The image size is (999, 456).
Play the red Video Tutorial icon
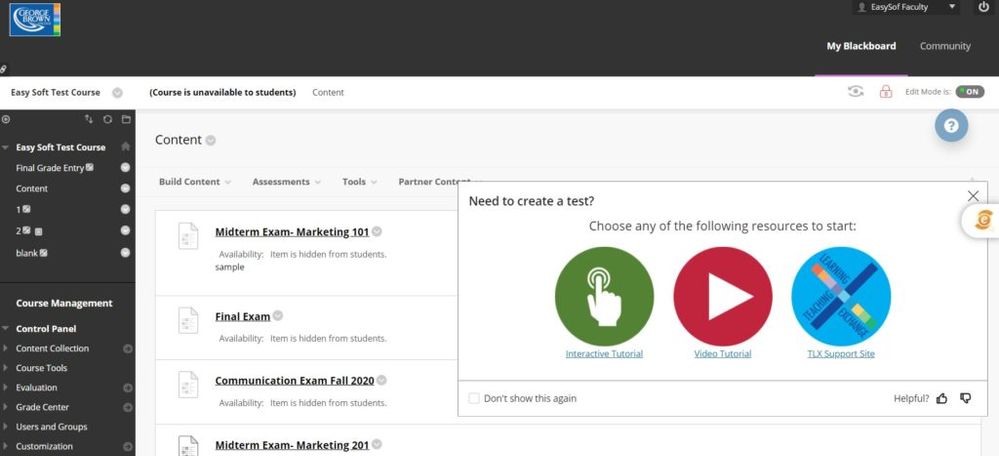[x=722, y=296]
